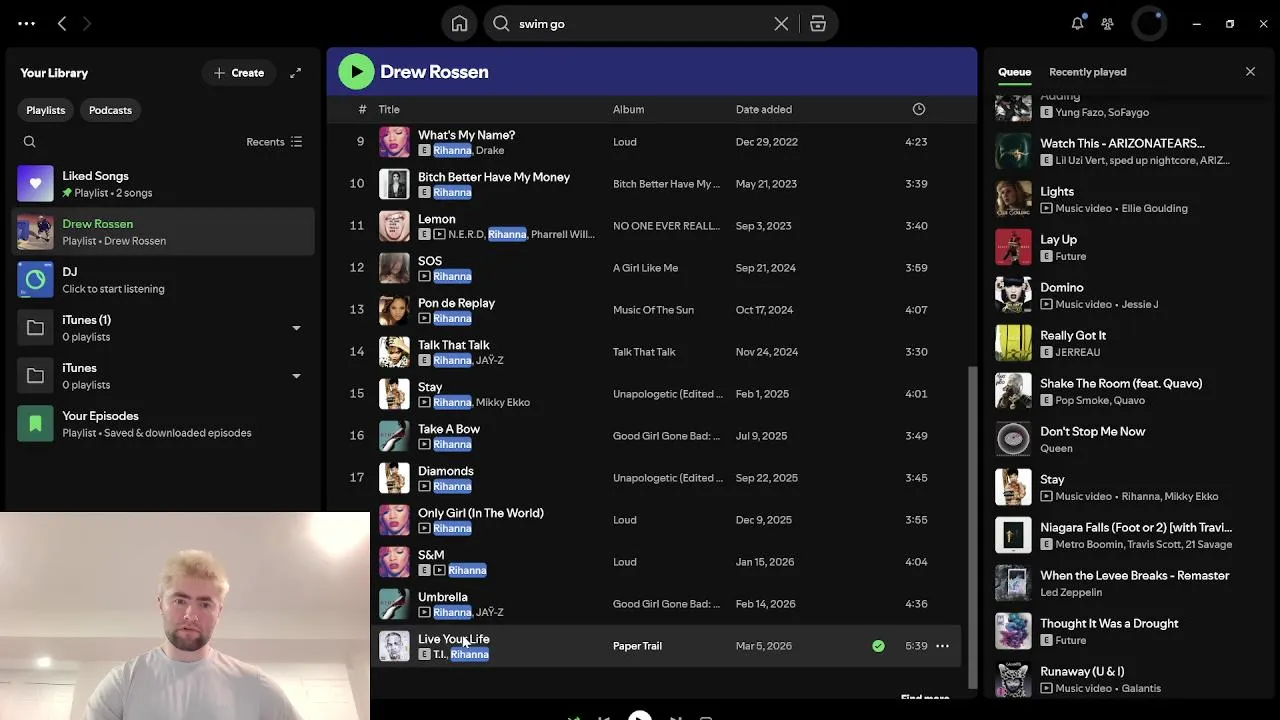The image size is (1280, 720).
Task: Switch to the Queue tab
Action: point(1014,72)
